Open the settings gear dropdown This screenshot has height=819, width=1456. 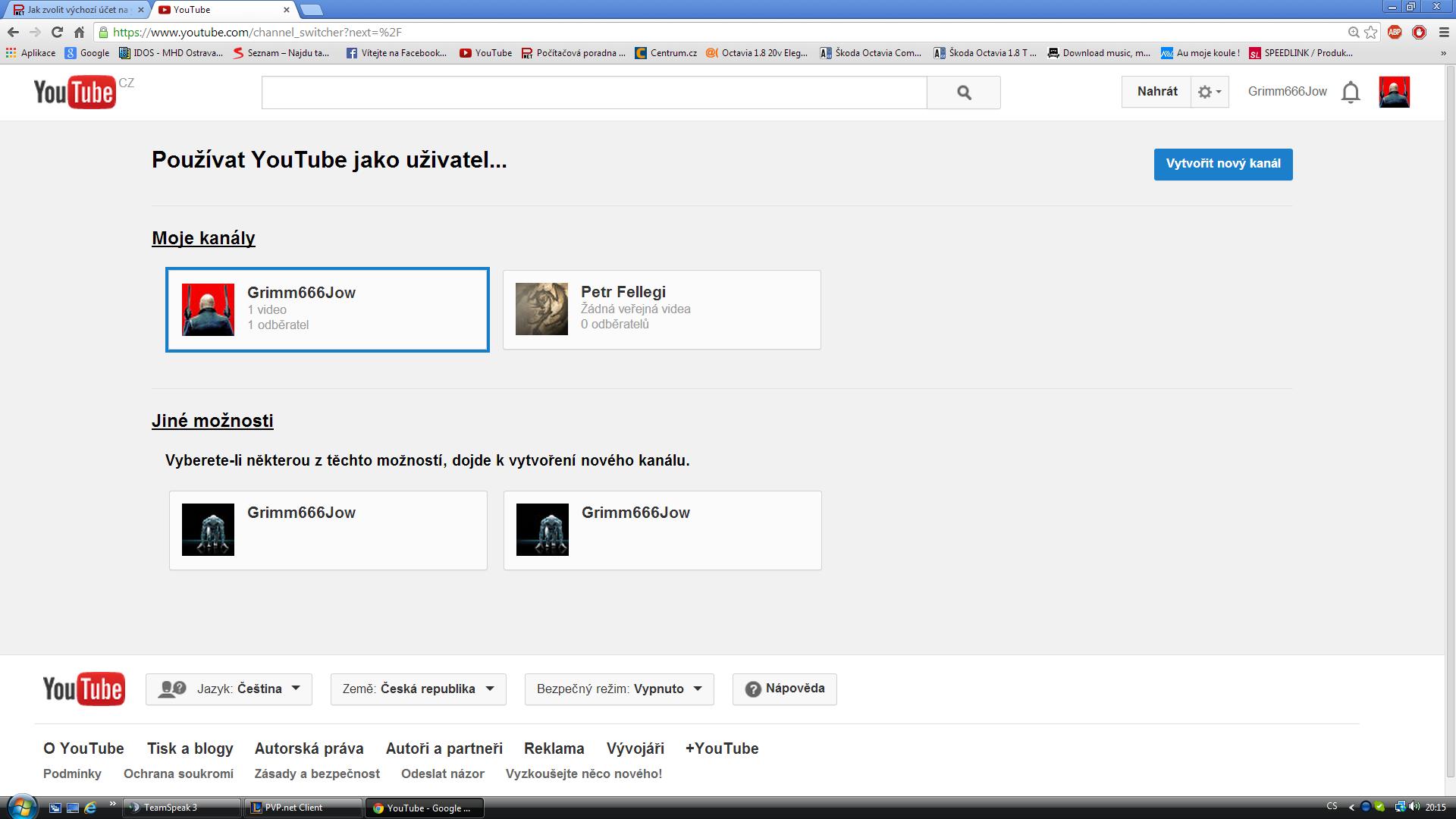(1210, 93)
